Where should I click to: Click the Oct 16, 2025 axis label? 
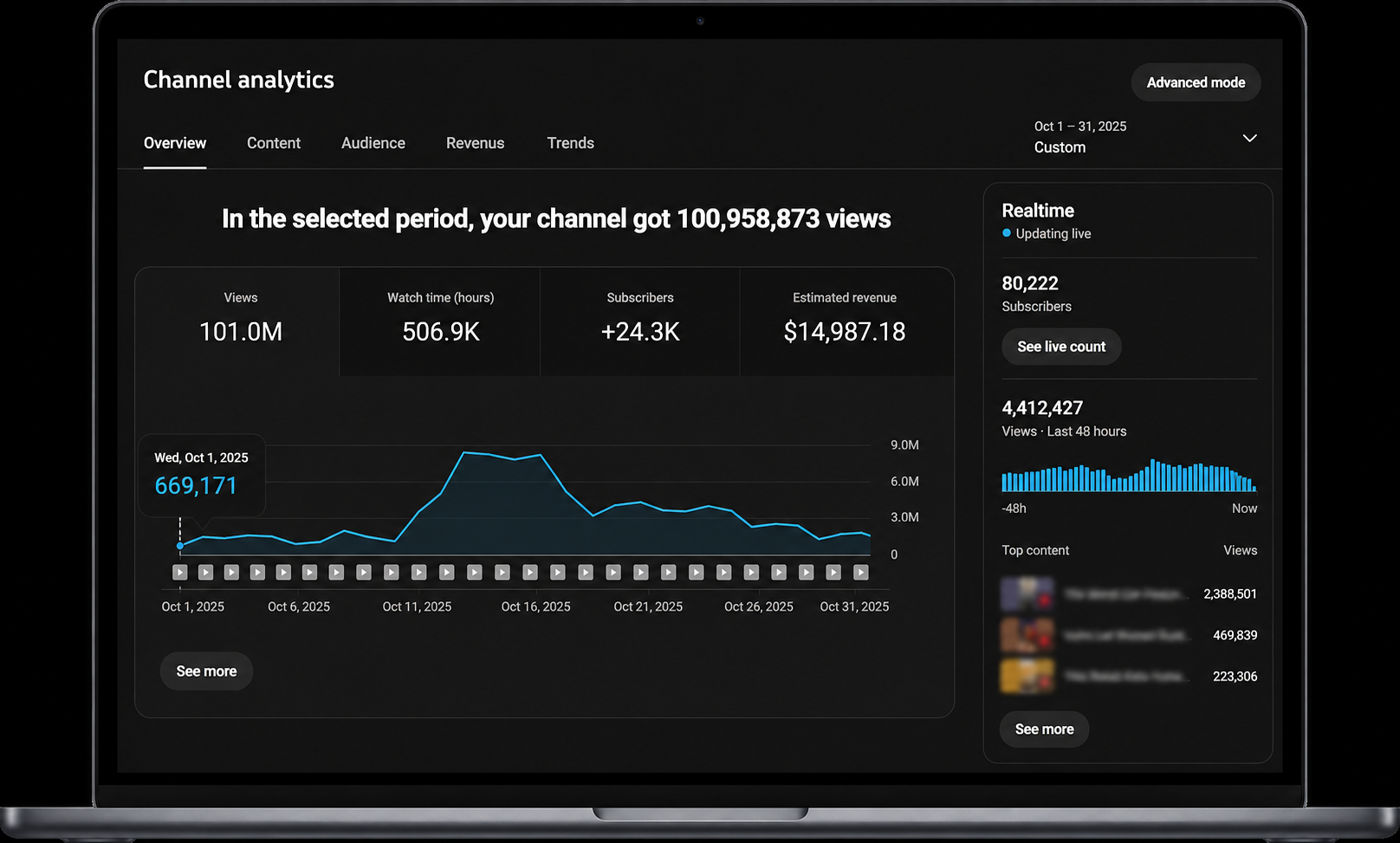pos(535,606)
